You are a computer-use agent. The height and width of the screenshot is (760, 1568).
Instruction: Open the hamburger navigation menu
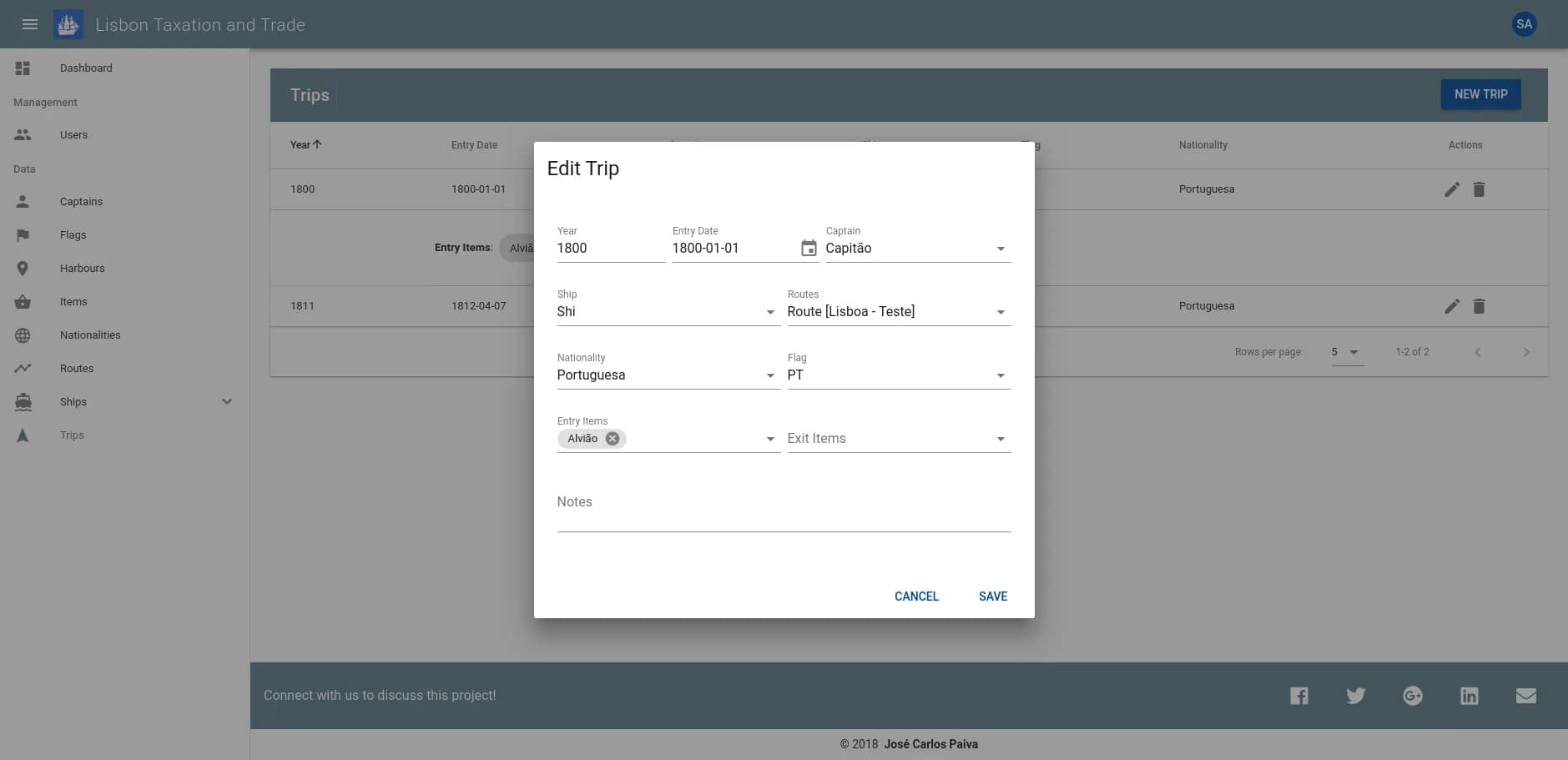(30, 24)
